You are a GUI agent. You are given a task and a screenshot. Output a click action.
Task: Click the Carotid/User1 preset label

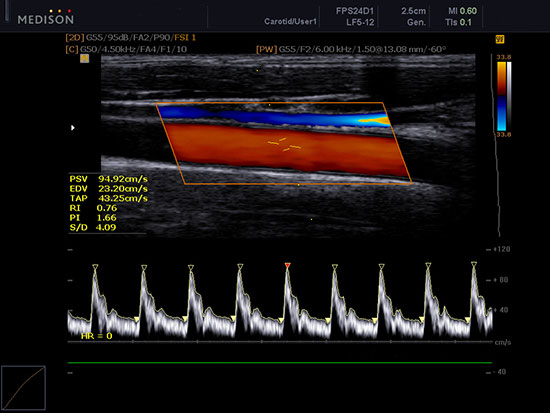coord(290,21)
